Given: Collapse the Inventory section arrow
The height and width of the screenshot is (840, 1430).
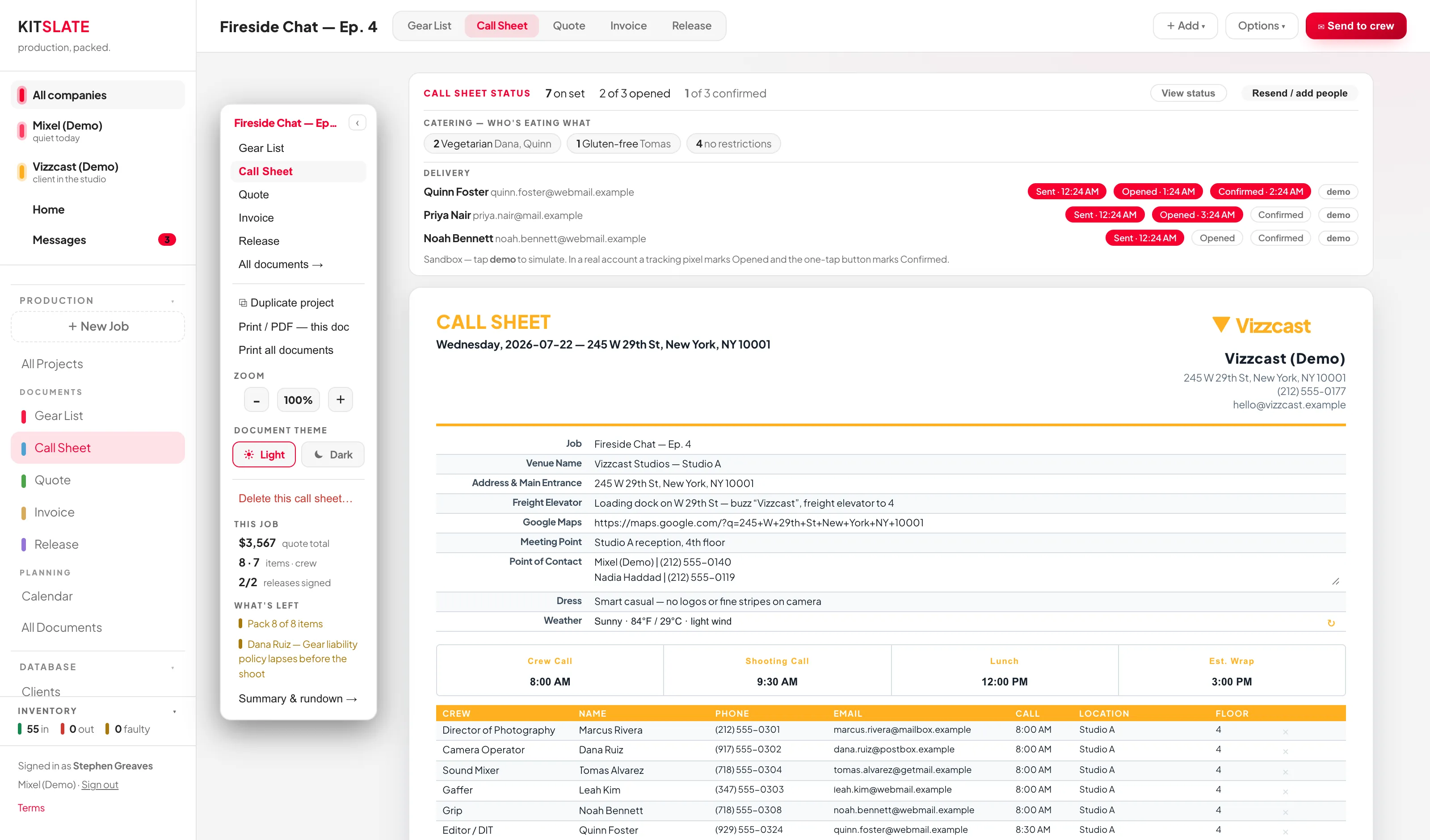Looking at the screenshot, I should 174,711.
